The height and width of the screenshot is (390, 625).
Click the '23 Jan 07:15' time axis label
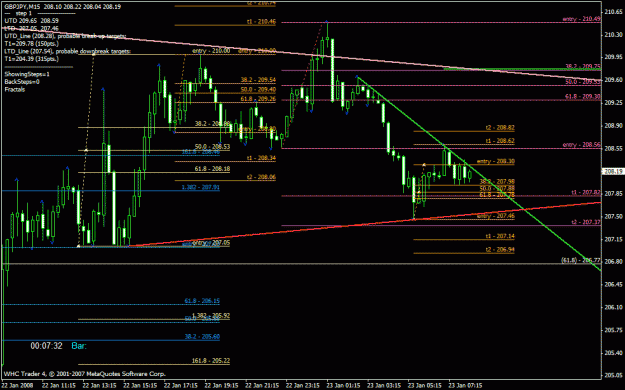point(465,386)
